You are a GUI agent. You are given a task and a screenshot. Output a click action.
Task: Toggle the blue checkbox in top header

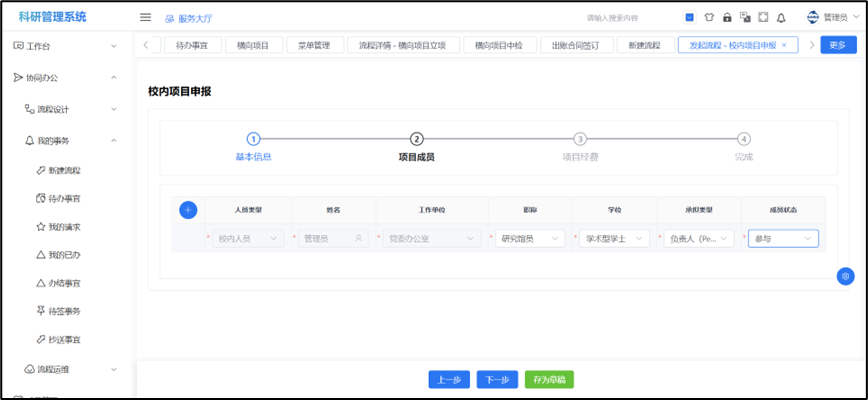(x=690, y=17)
